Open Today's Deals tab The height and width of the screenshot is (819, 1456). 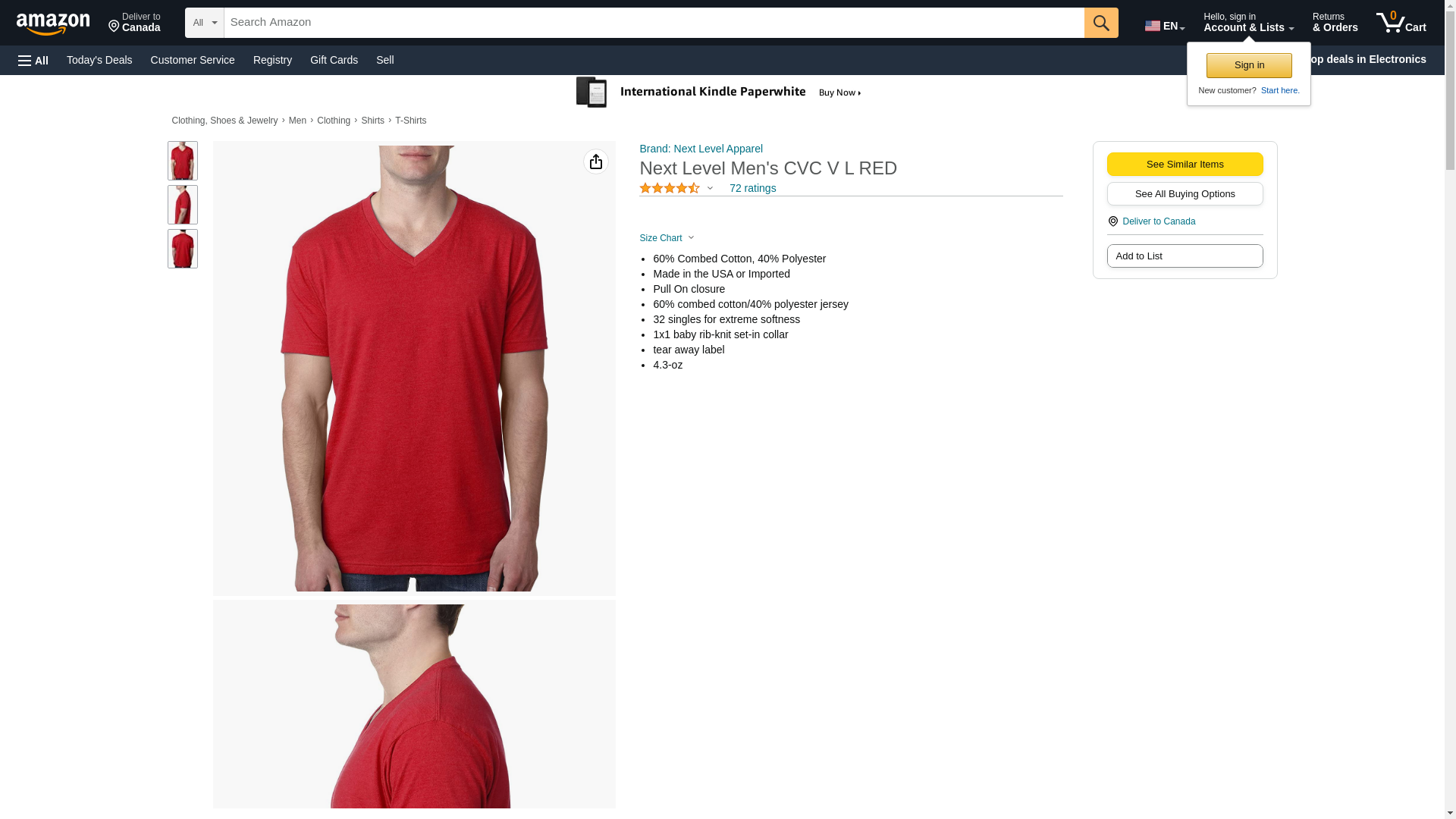[99, 60]
